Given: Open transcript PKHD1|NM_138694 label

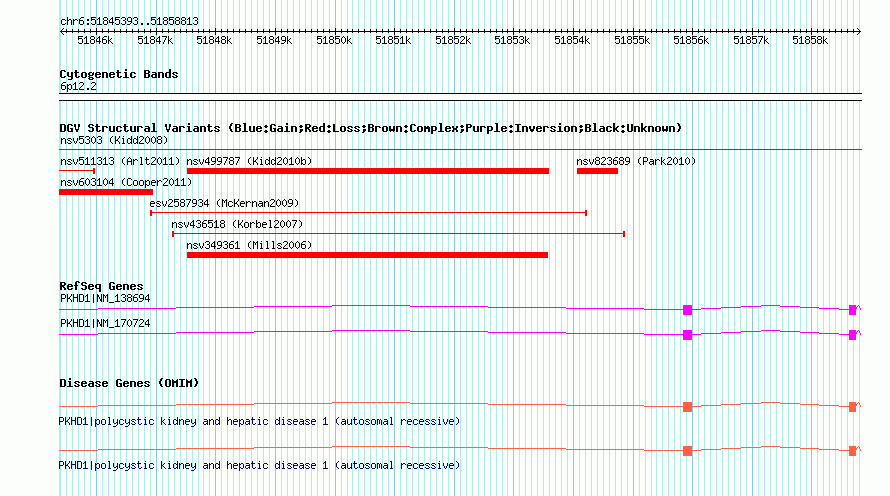Looking at the screenshot, I should click(105, 299).
